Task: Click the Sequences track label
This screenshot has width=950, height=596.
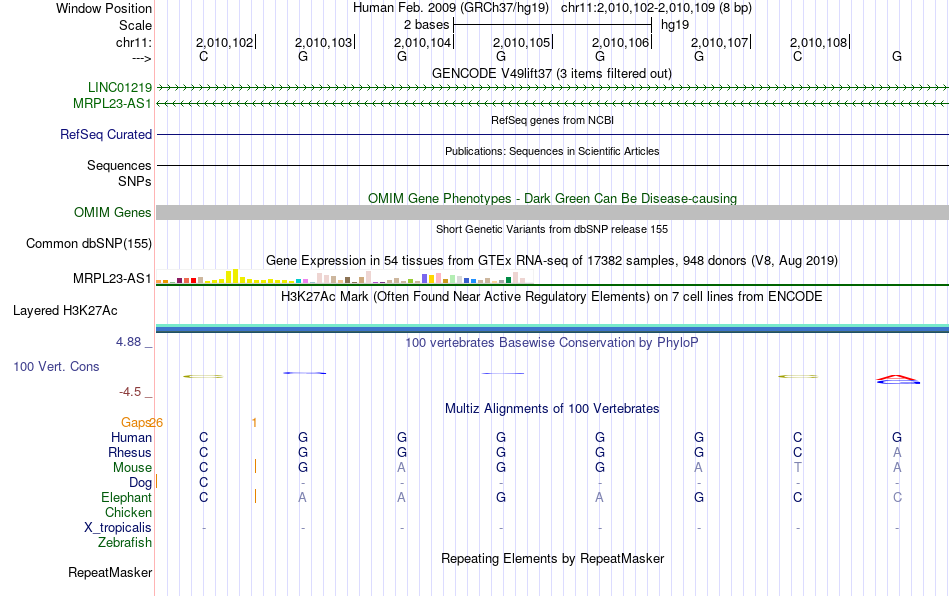Action: click(119, 165)
